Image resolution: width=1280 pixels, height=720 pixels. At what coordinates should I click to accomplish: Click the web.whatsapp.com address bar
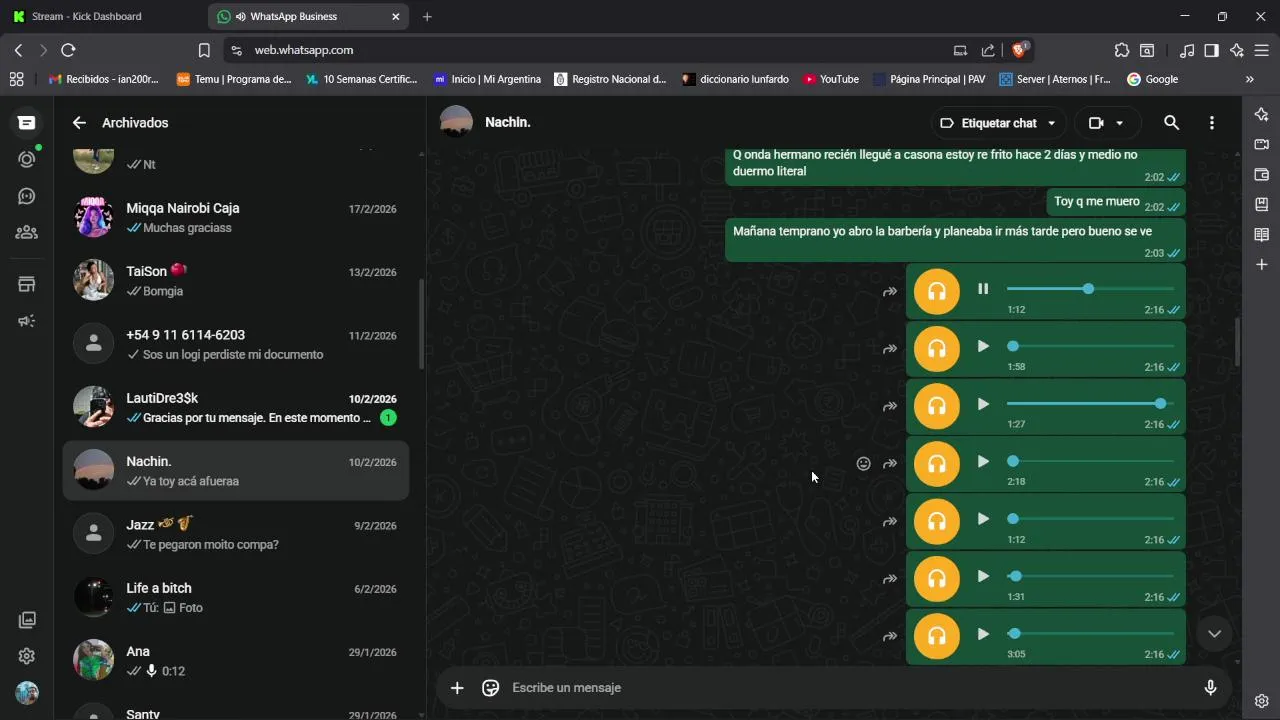pos(590,50)
